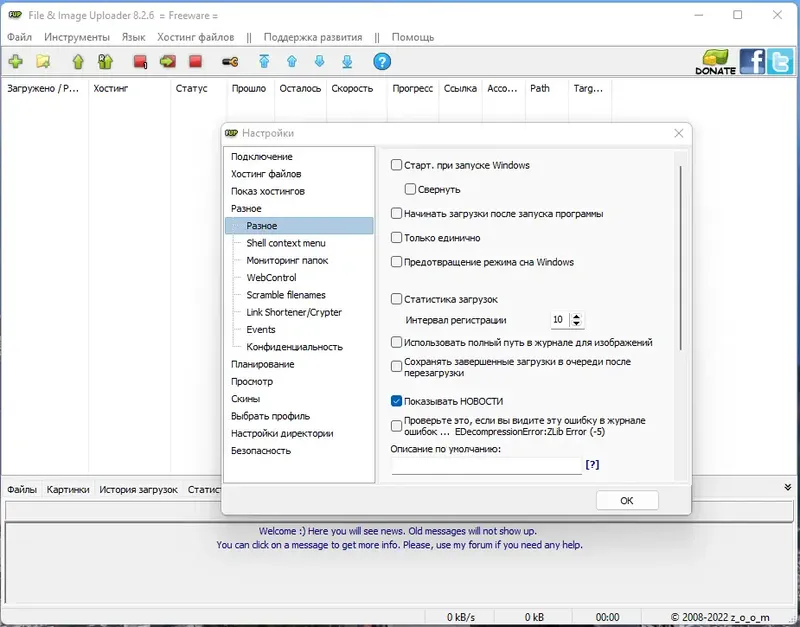Click the move to bottom blue arrow icon
This screenshot has width=800, height=627.
click(x=347, y=62)
